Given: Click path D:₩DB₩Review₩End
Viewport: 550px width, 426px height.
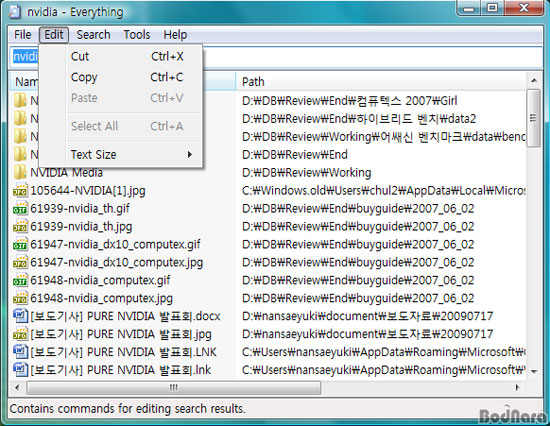Looking at the screenshot, I should click(295, 155).
